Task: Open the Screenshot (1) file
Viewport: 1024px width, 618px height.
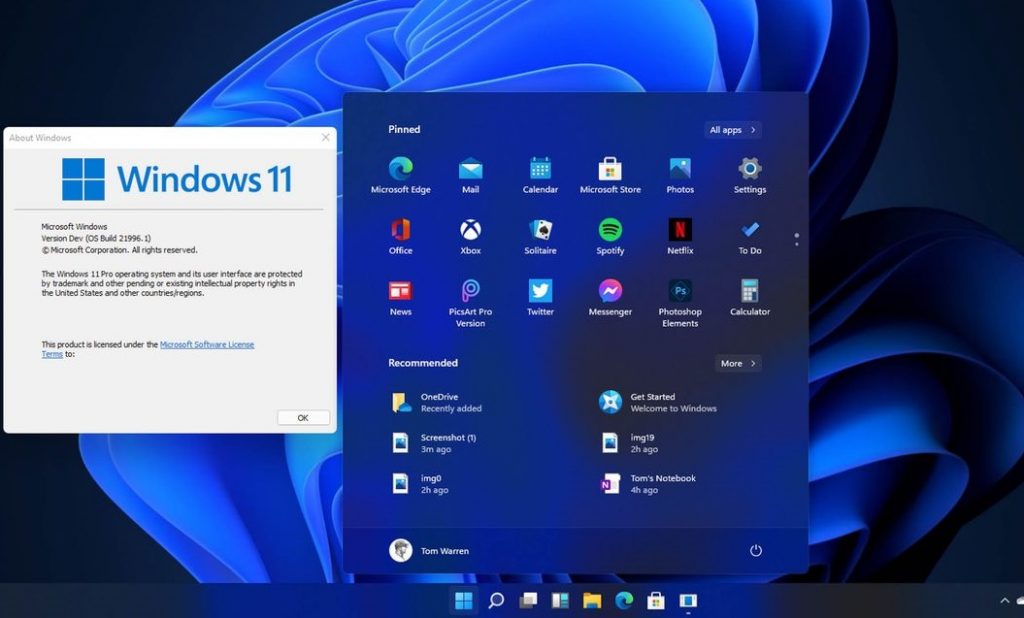Action: tap(434, 443)
